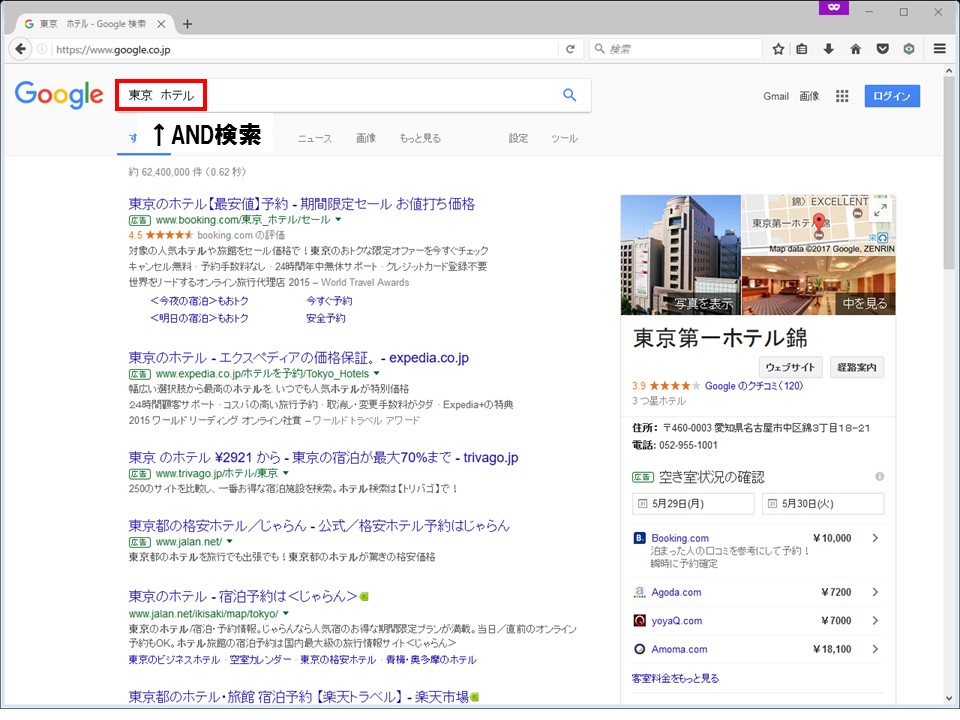960x720 pixels.
Task: Click the 経路案内 directions button
Action: 857,367
